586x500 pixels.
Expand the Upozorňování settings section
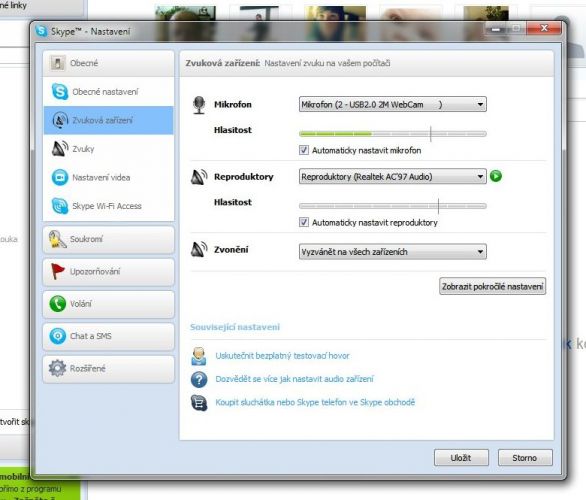[x=108, y=271]
